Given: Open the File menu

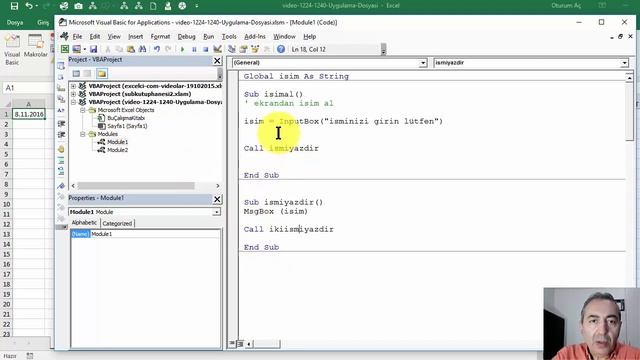Looking at the screenshot, I should (77, 37).
